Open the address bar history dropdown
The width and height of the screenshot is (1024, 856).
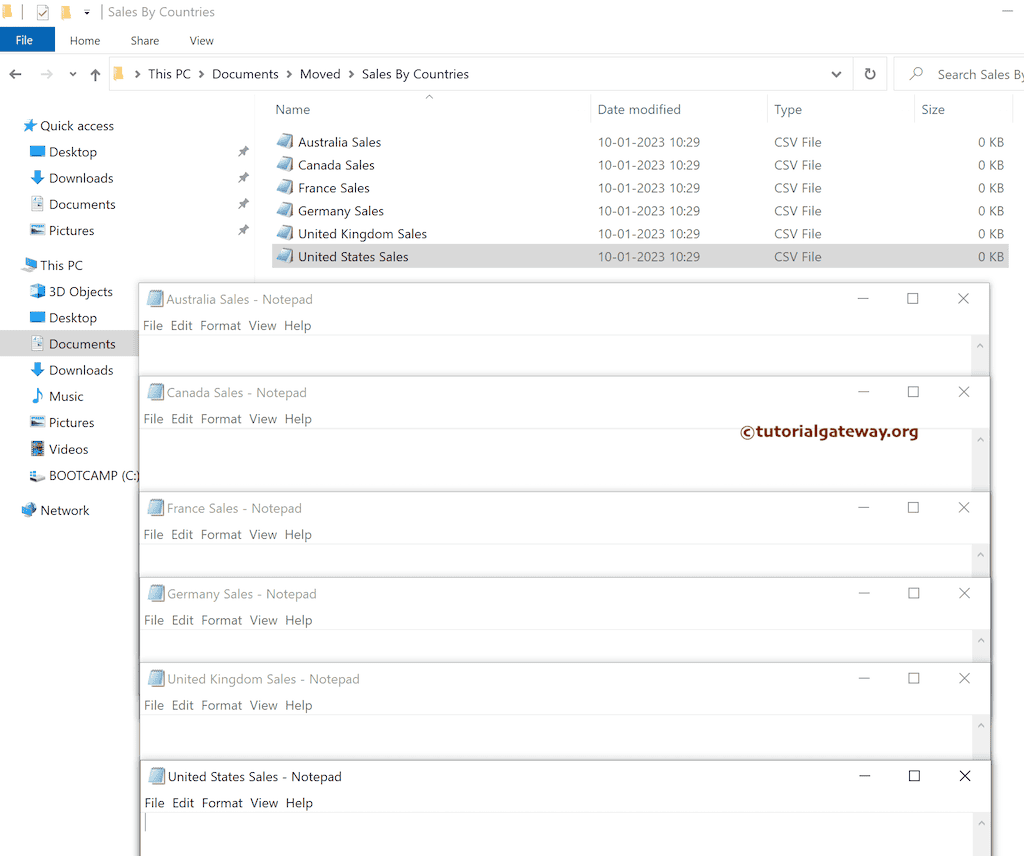tap(836, 73)
